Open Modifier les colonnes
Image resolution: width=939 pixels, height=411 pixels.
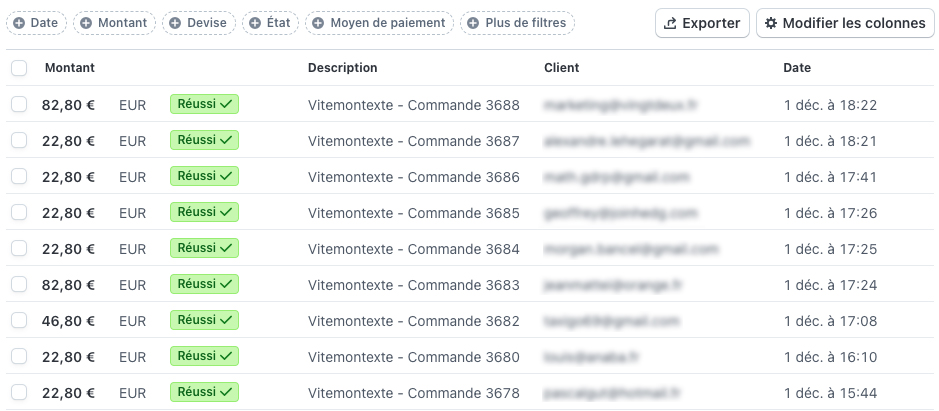[x=846, y=23]
